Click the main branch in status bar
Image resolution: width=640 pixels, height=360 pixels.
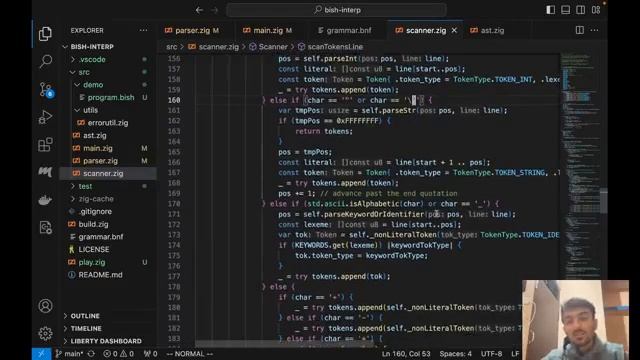tap(69, 354)
